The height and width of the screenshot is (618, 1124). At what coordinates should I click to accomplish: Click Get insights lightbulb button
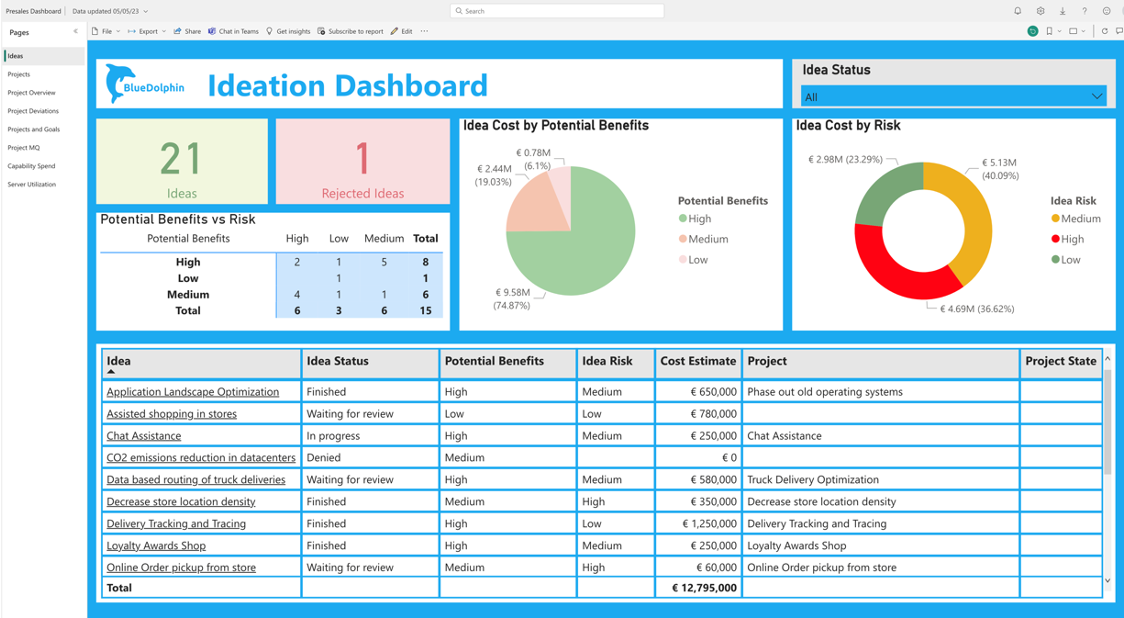coord(288,31)
